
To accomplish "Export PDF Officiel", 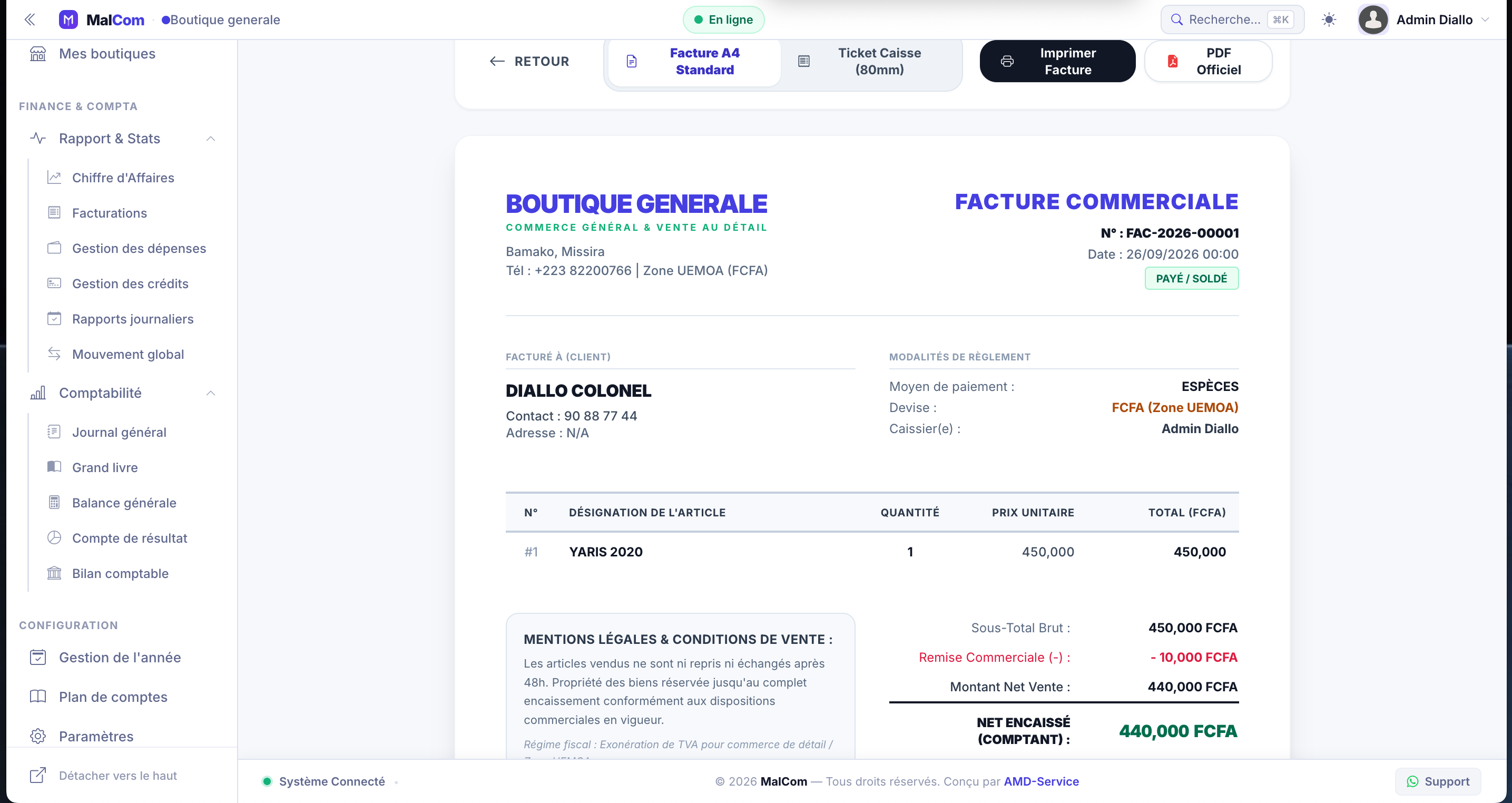I will click(x=1209, y=61).
